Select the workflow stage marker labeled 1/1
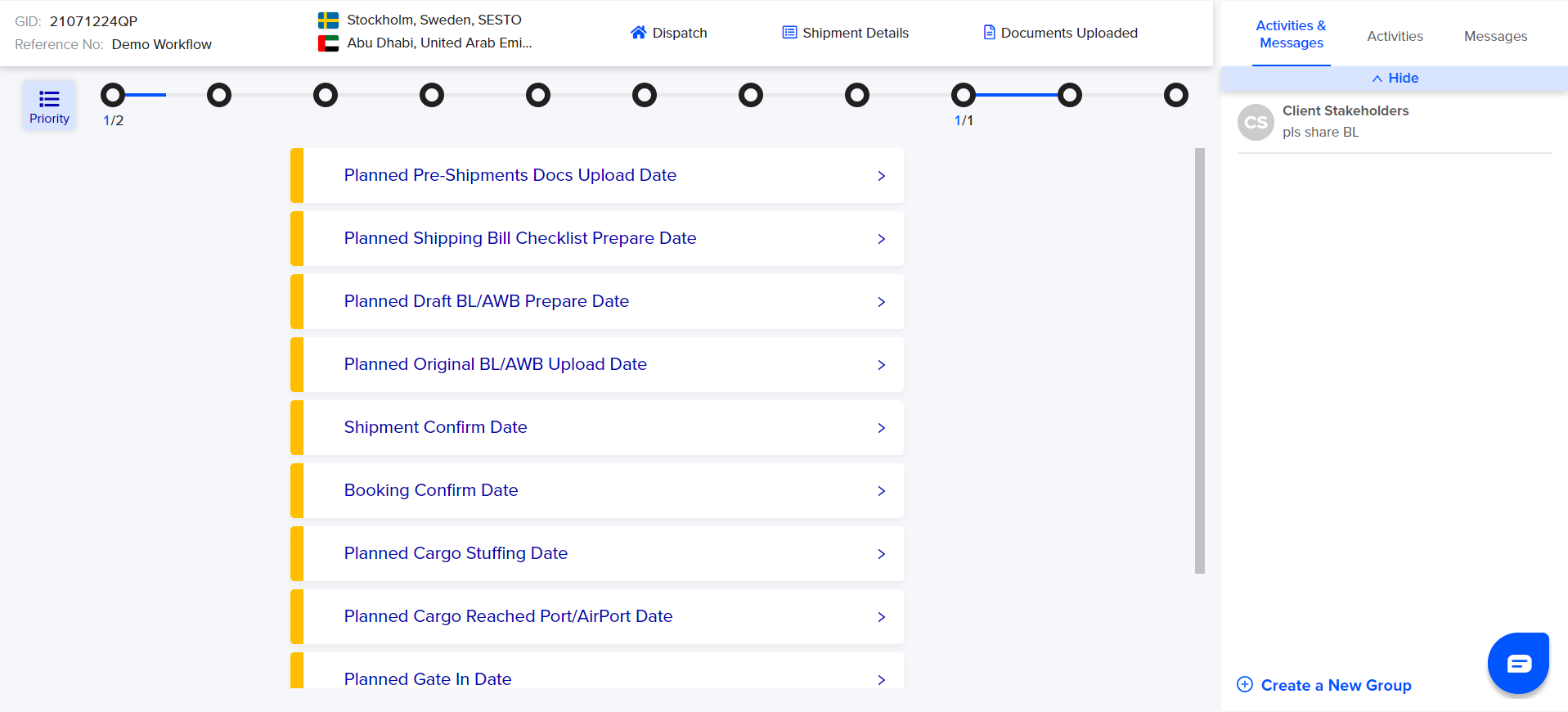The height and width of the screenshot is (712, 1568). (964, 96)
